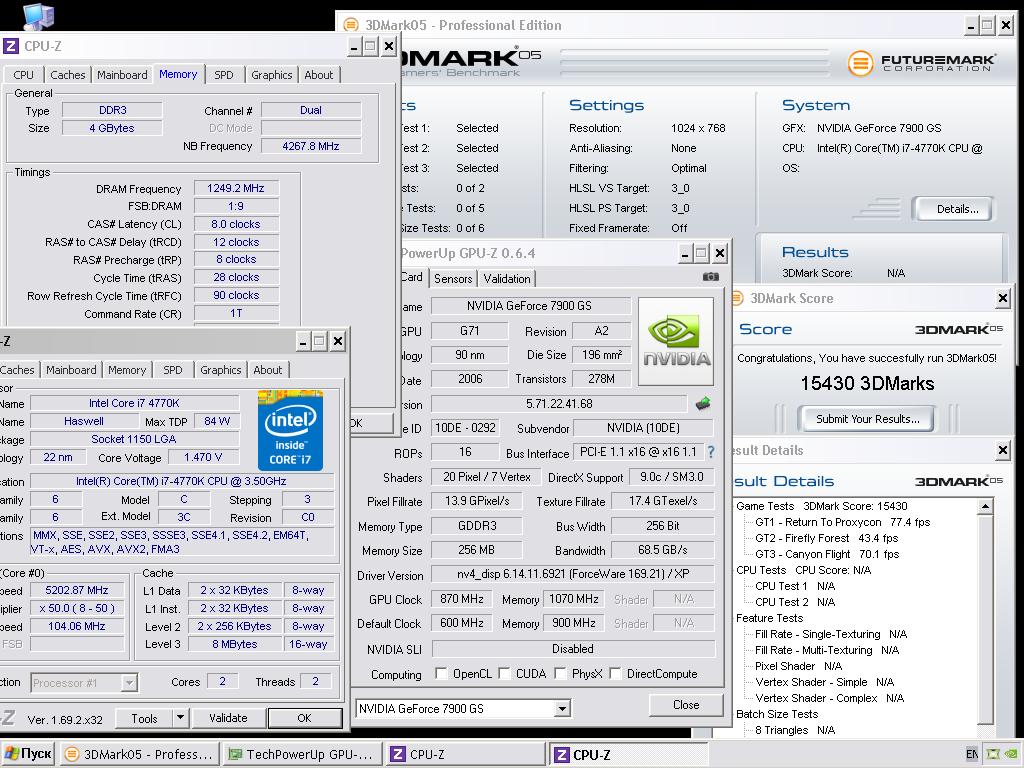Screen dimensions: 1024x768
Task: Switch to the Sensors tab in GPU-Z
Action: [453, 279]
